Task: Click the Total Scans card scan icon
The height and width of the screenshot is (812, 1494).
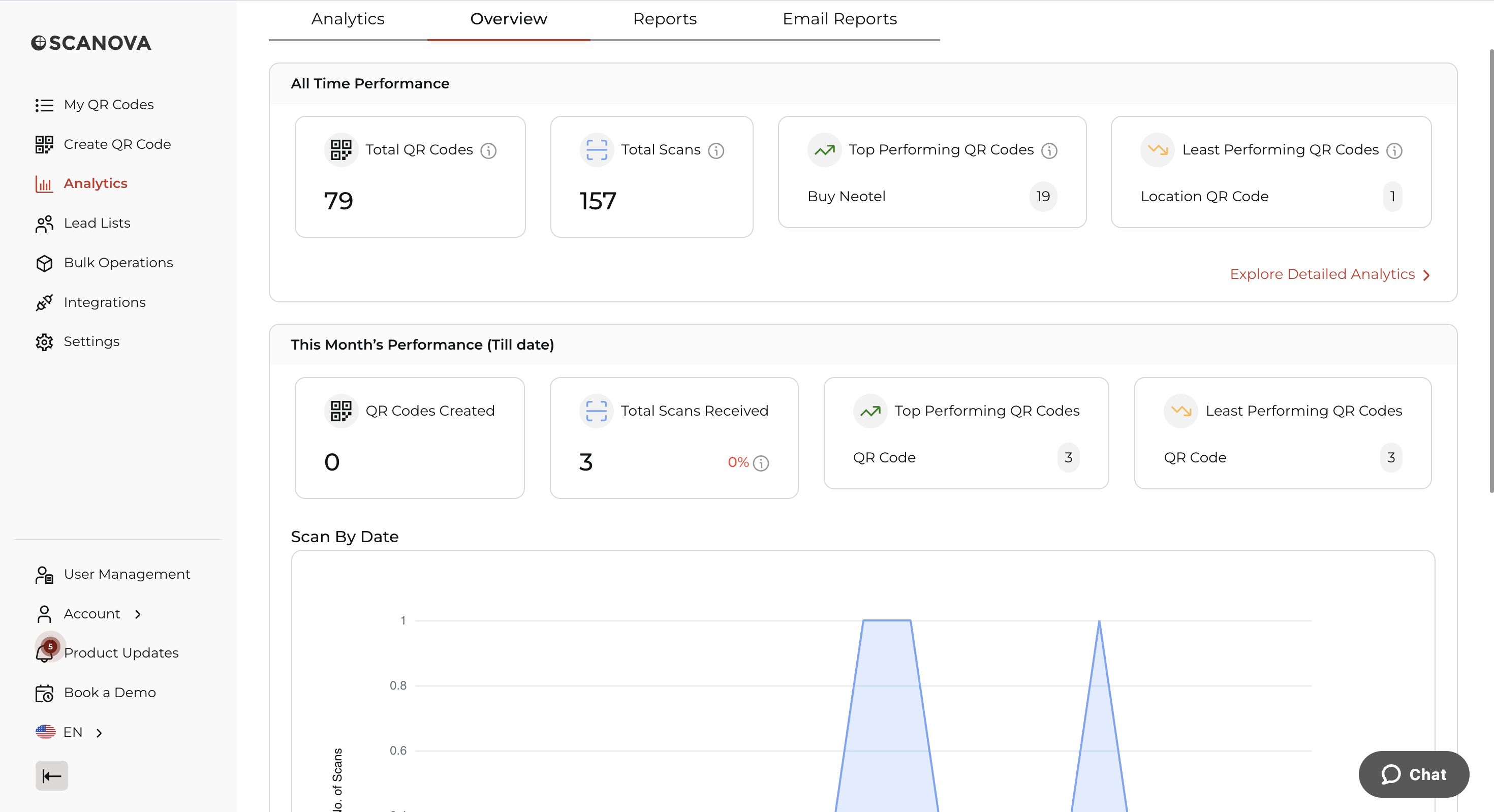Action: point(597,149)
